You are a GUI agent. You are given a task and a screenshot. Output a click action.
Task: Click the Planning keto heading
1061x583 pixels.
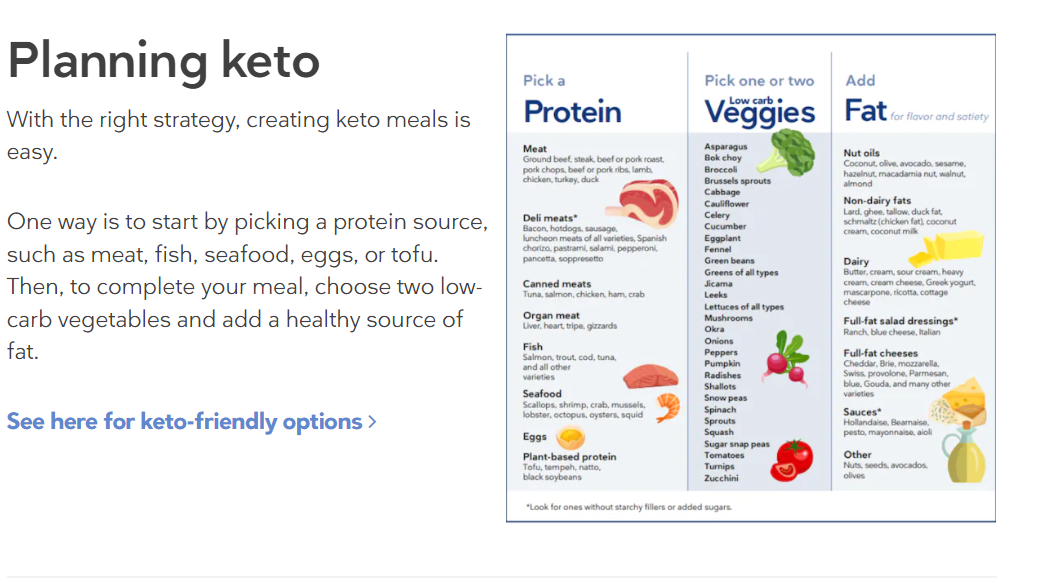click(163, 61)
